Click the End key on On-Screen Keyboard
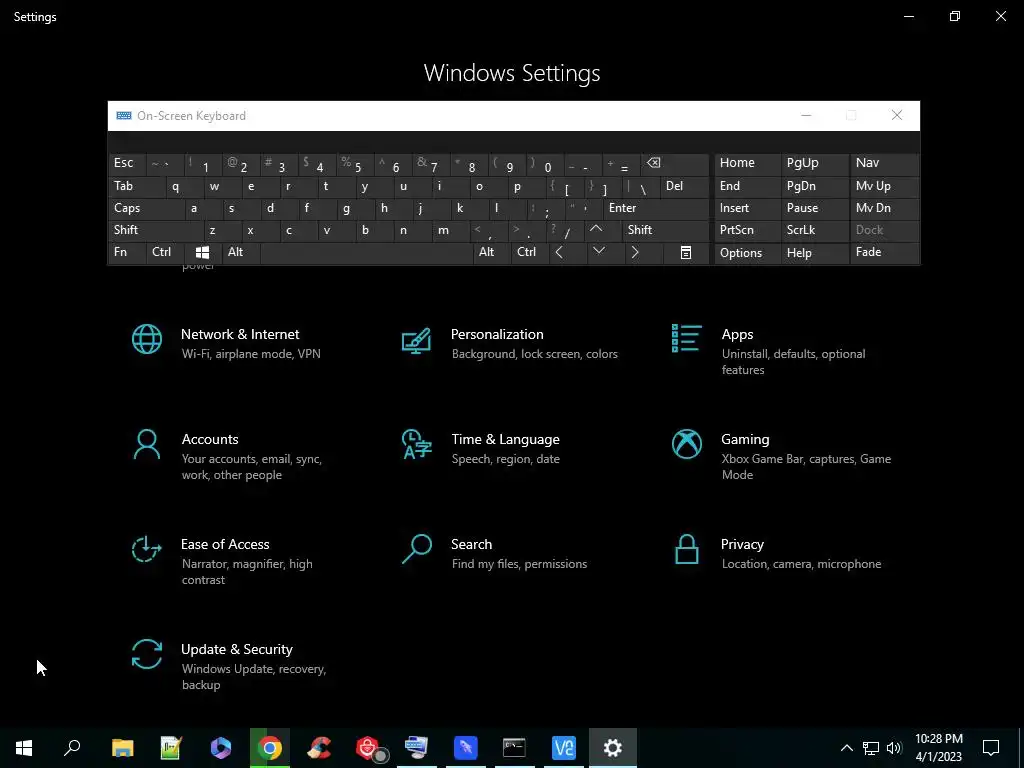The image size is (1024, 768). click(x=748, y=187)
